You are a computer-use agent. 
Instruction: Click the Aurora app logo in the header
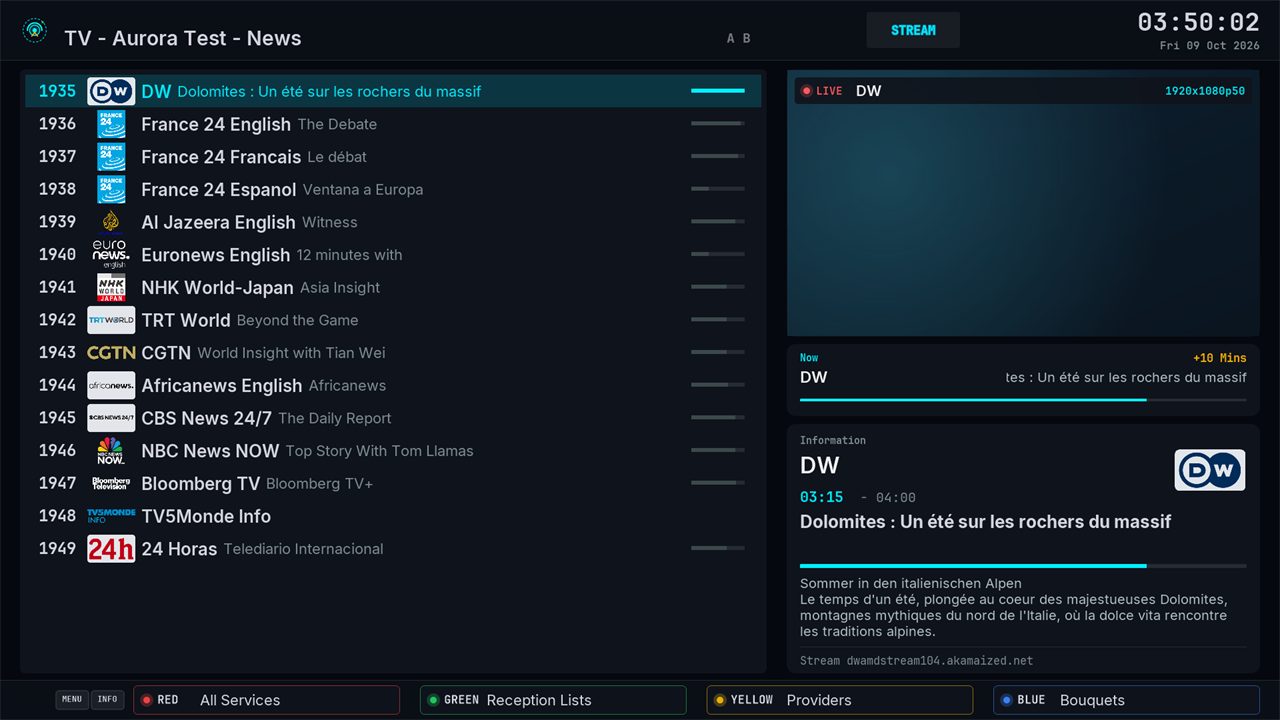point(35,31)
